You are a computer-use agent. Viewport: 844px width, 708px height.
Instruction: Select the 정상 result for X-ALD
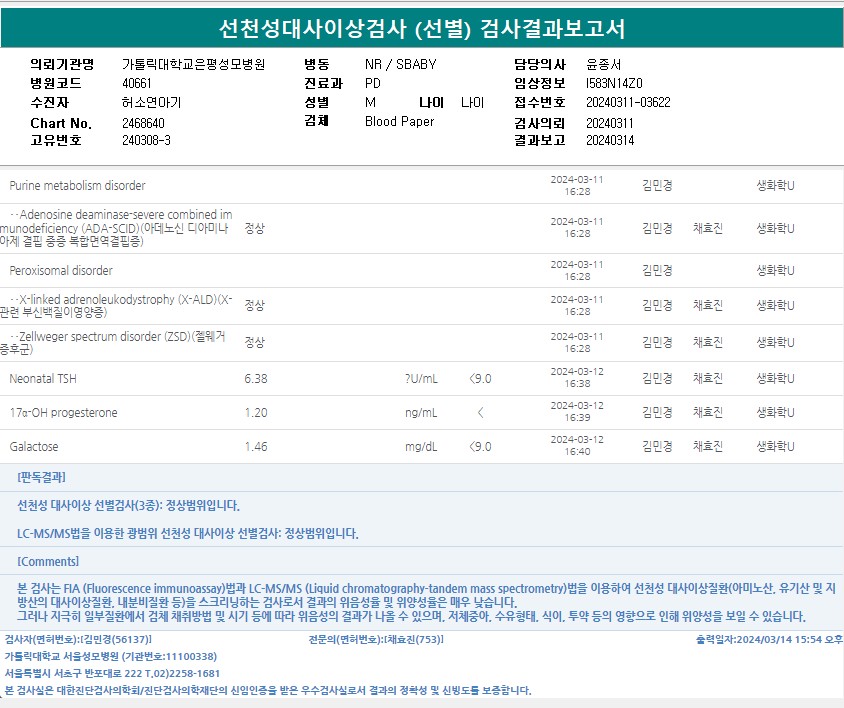[x=255, y=305]
